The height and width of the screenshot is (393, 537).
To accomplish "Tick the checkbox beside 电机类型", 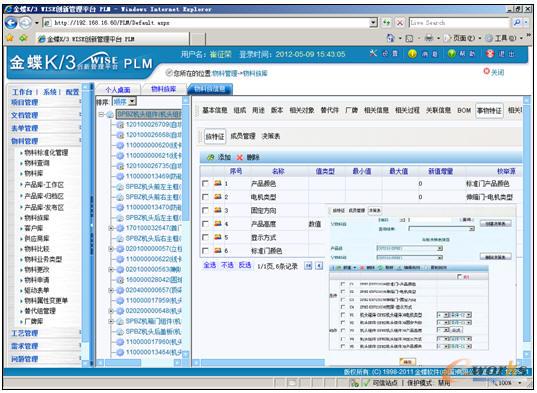I will pos(205,197).
